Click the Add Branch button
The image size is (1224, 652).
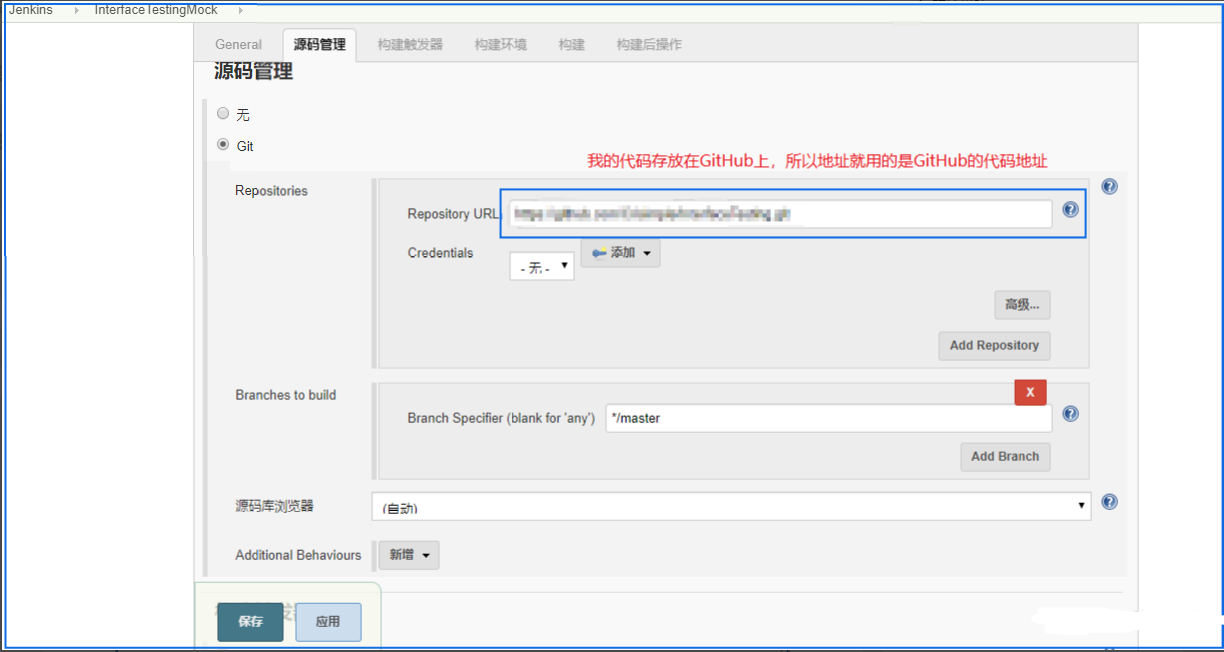pyautogui.click(x=1005, y=457)
